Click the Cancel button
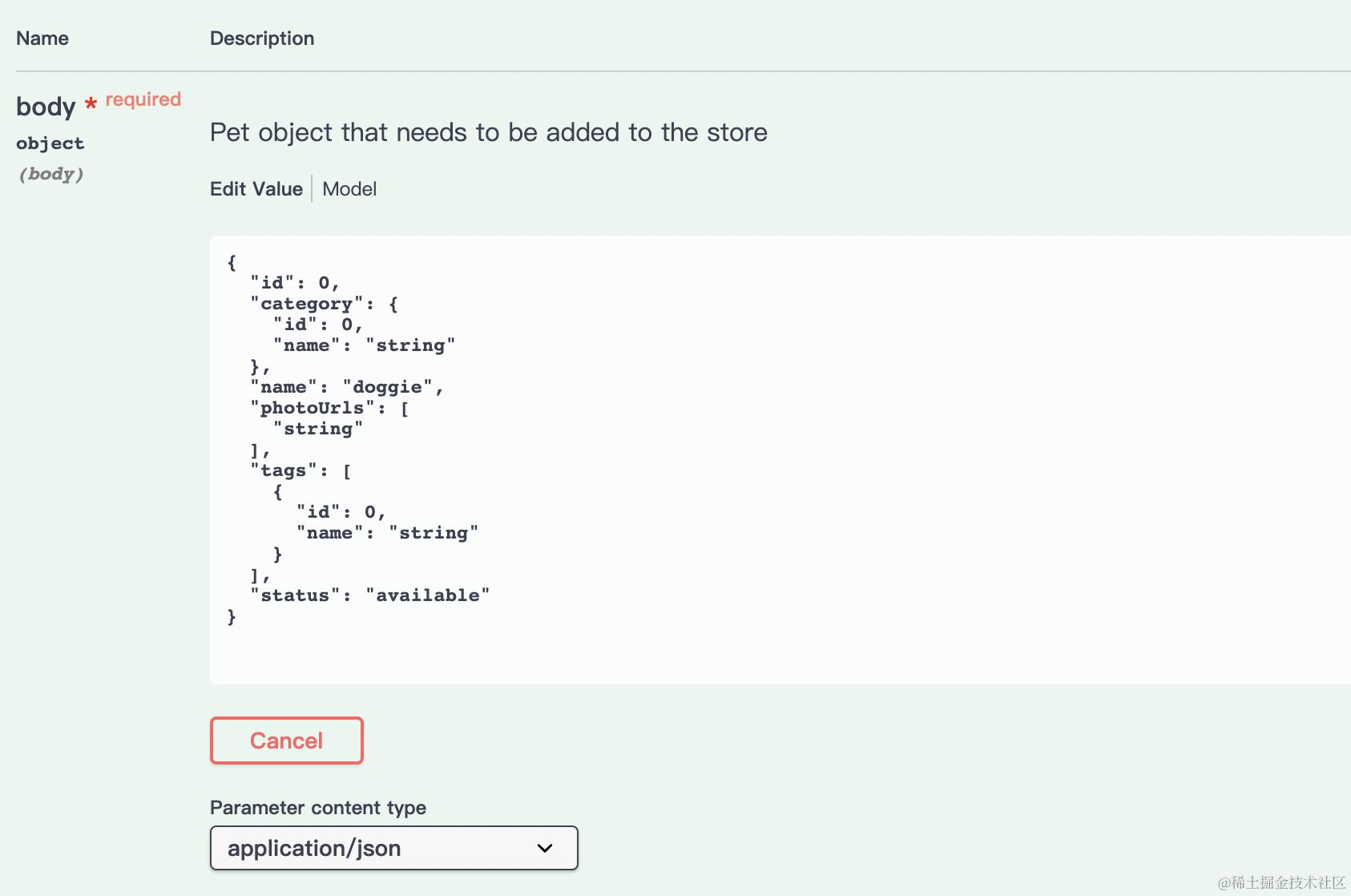Image resolution: width=1351 pixels, height=896 pixels. coord(286,741)
